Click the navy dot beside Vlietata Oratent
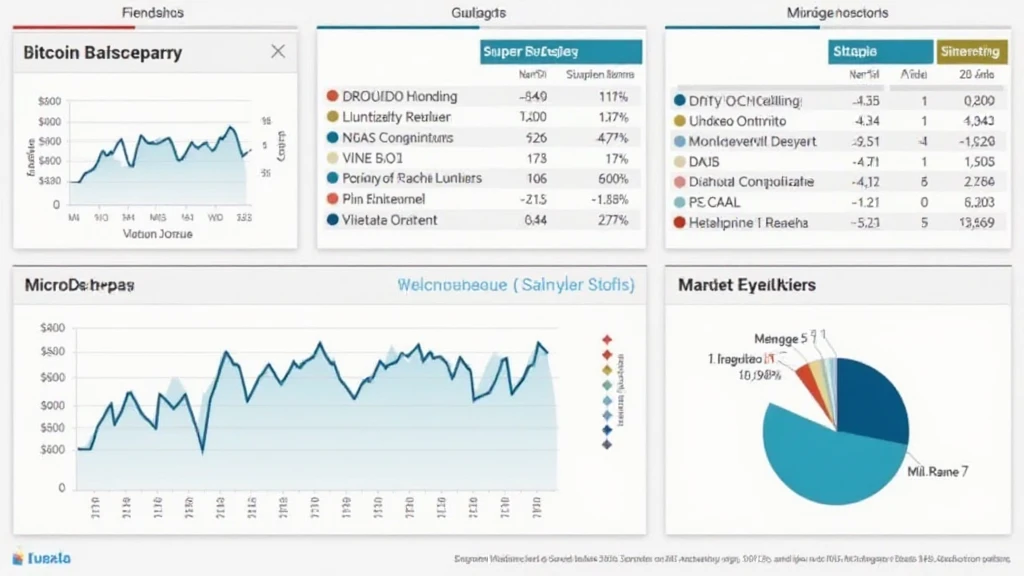 (x=332, y=220)
